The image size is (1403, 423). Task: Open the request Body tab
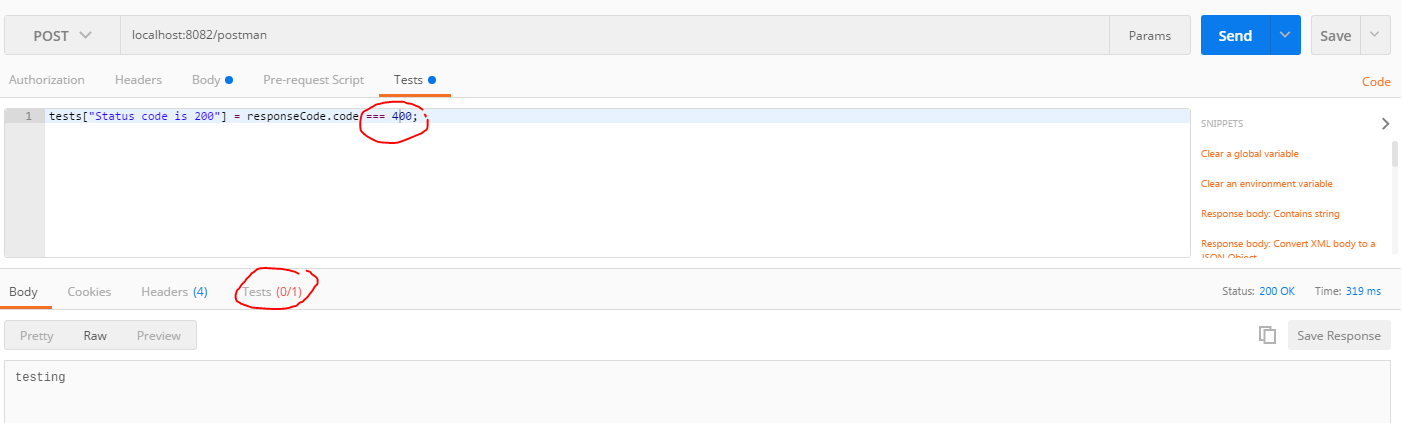206,80
